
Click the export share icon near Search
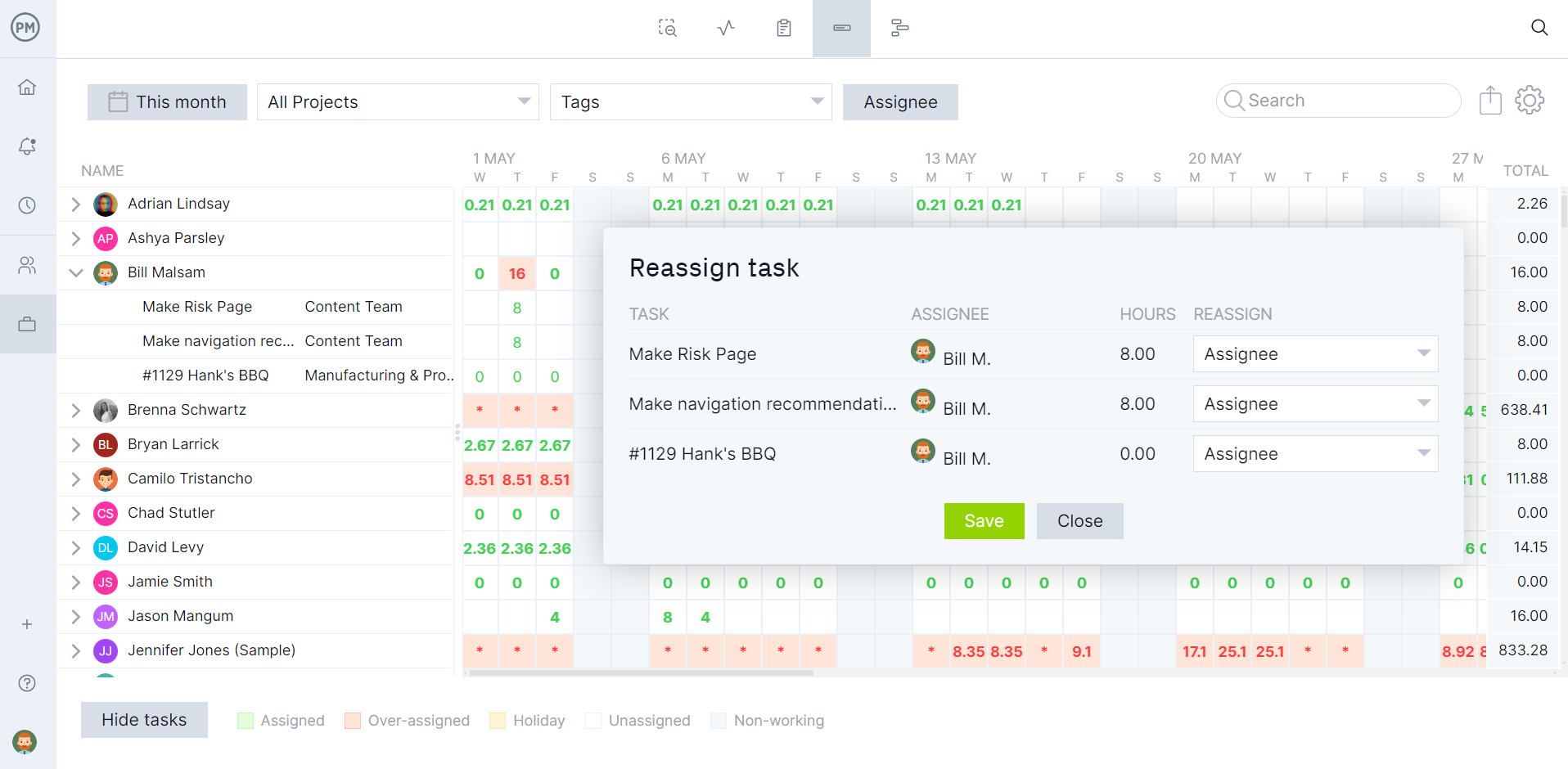click(x=1490, y=101)
